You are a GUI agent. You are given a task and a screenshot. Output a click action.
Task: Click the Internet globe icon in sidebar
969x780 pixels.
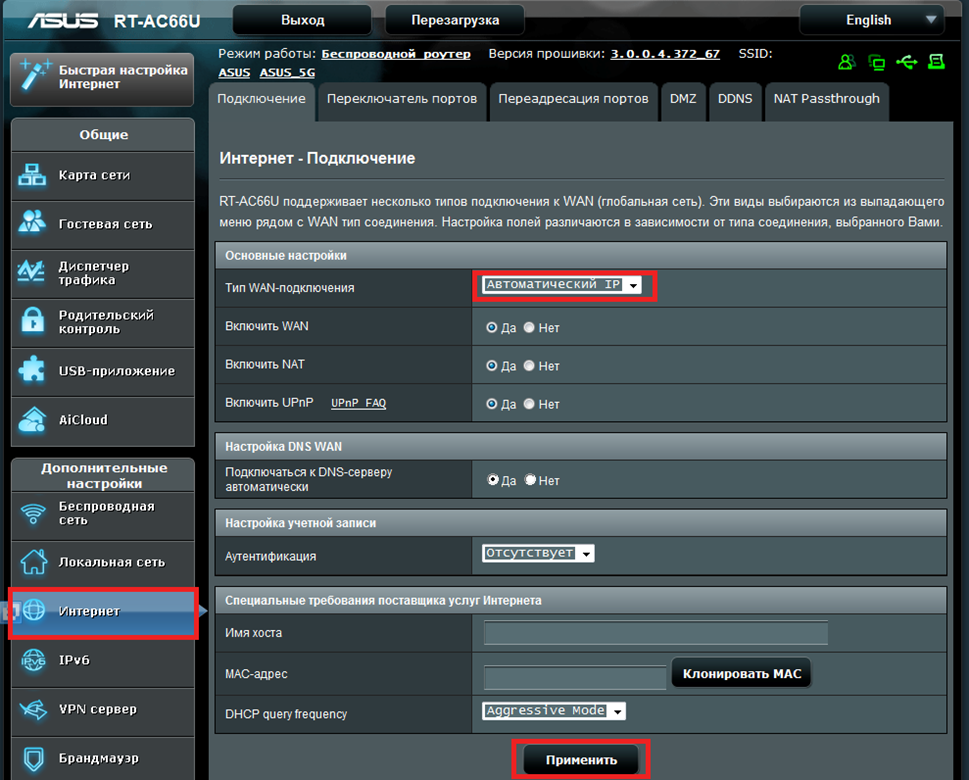[34, 611]
